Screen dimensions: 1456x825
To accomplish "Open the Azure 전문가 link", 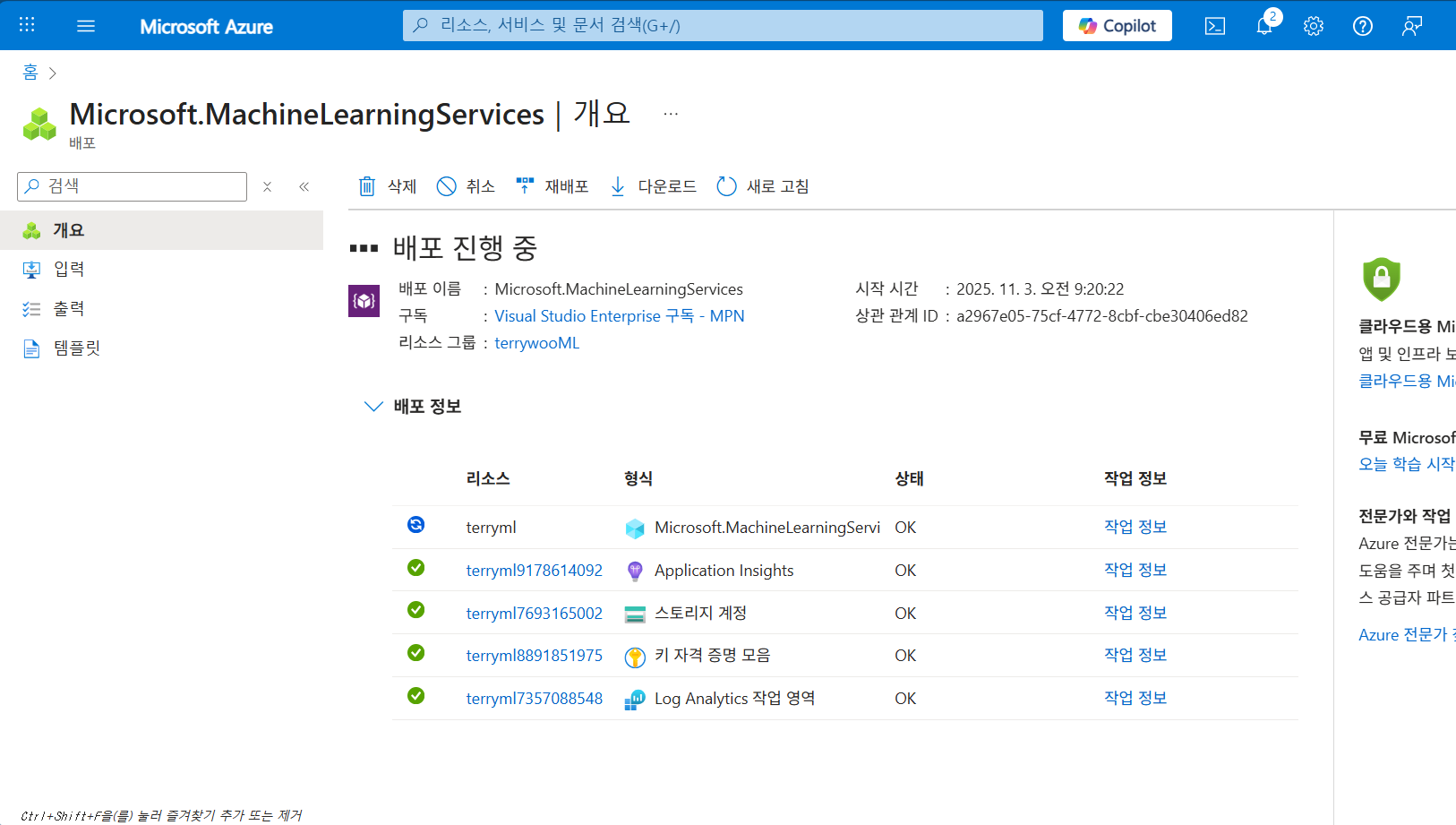I will pos(1407,635).
